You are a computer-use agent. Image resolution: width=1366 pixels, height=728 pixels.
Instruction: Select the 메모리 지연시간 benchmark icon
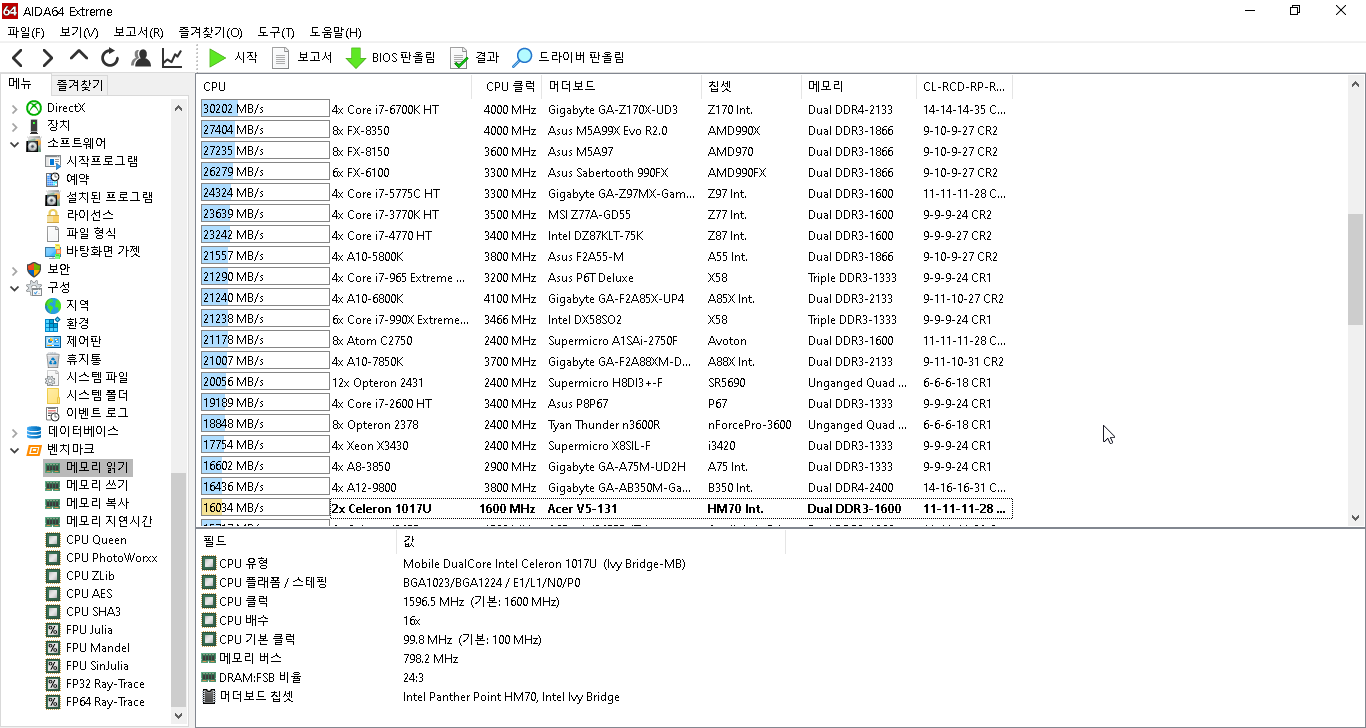tap(53, 521)
